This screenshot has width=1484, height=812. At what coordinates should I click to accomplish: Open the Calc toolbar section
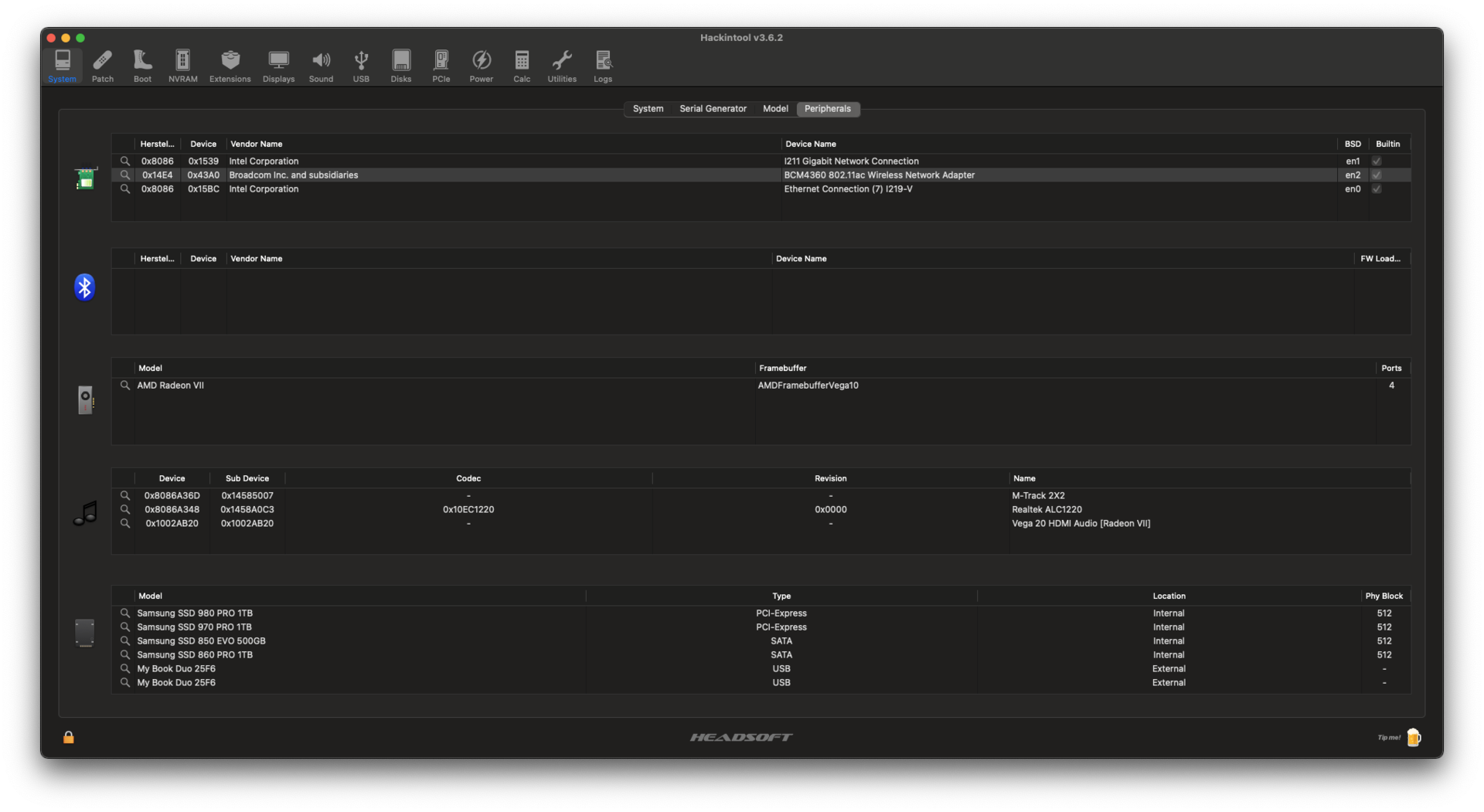(522, 66)
